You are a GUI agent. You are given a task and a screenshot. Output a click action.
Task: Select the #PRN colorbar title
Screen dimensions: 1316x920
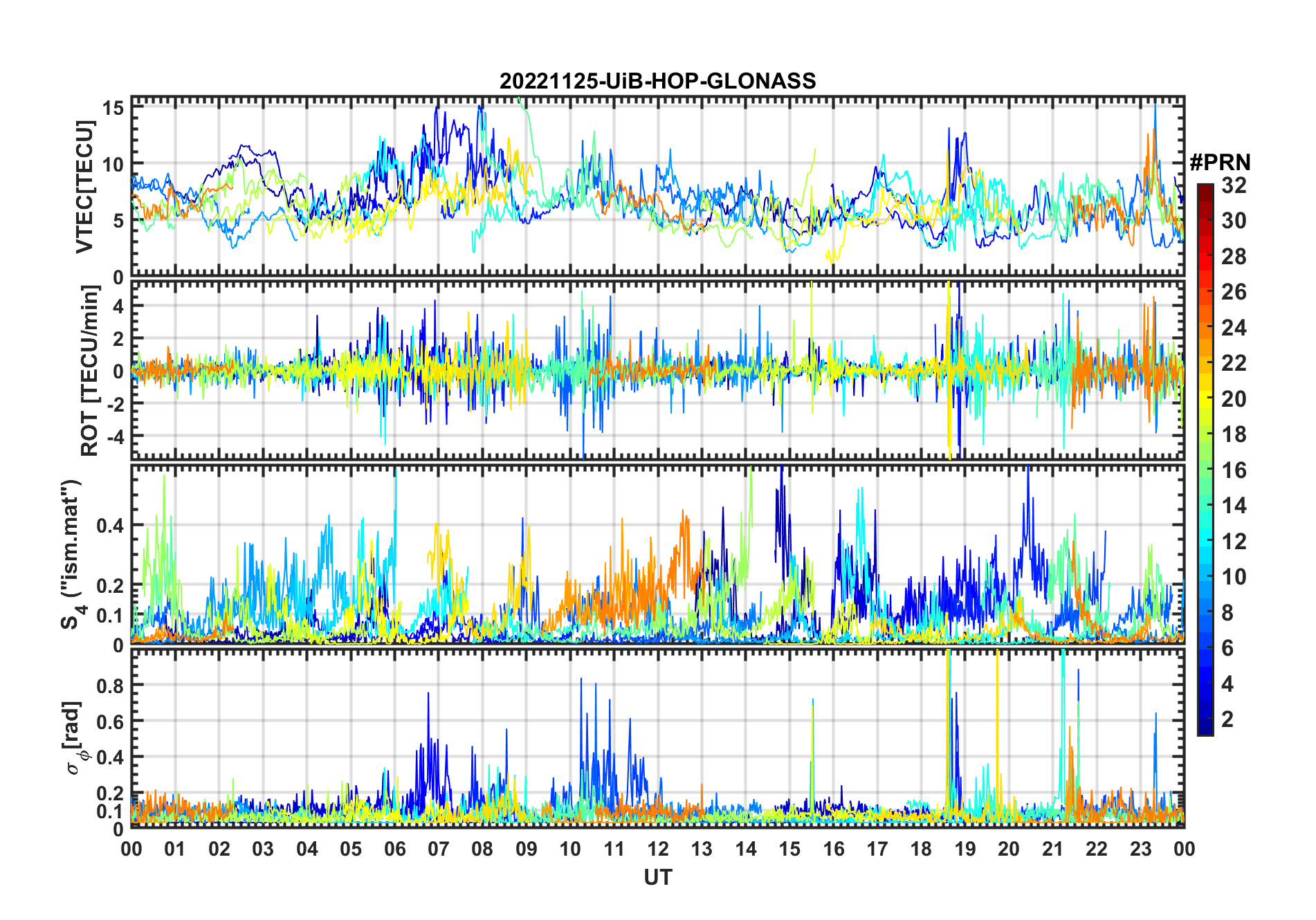coord(1220,163)
